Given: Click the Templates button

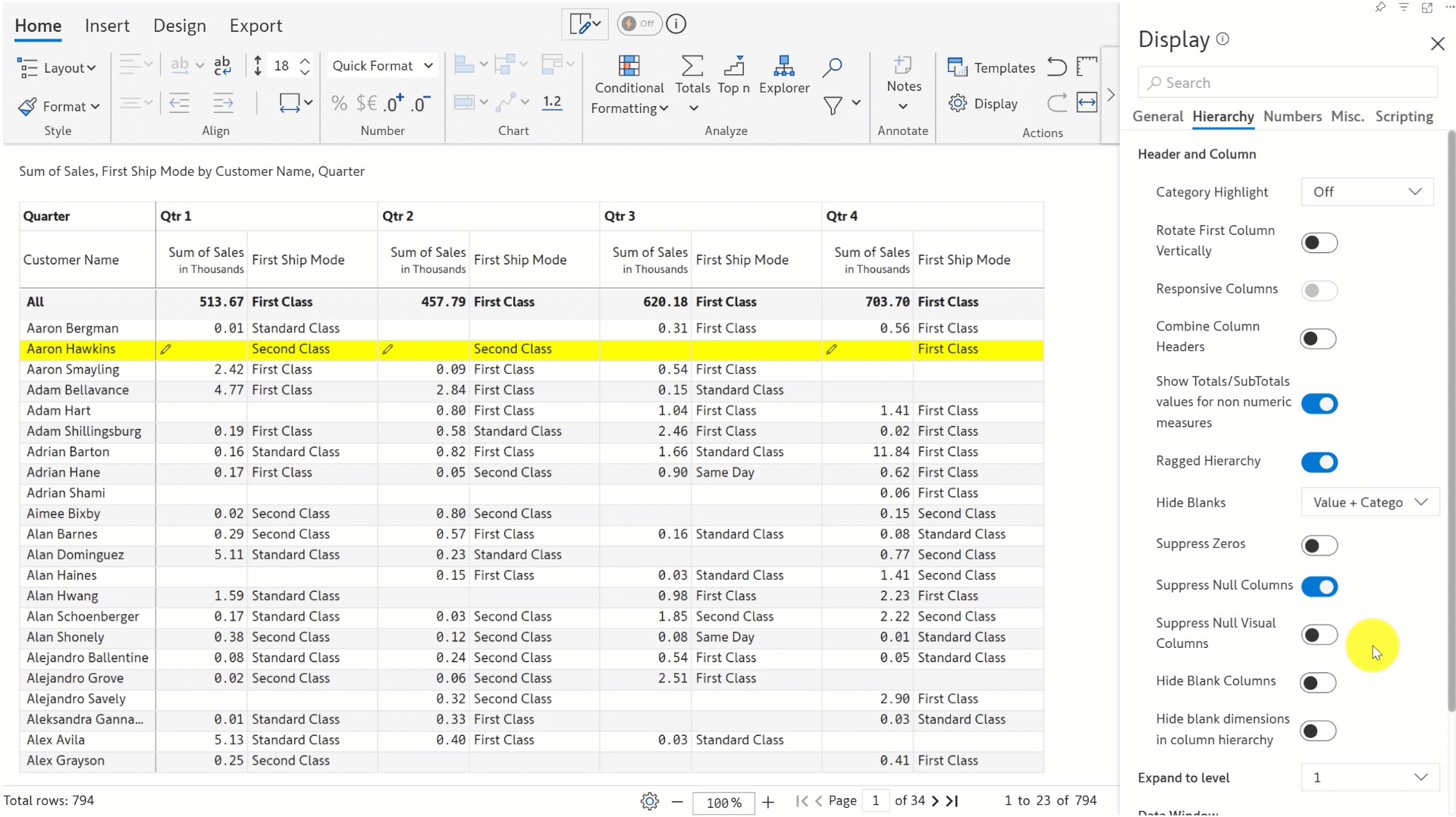Looking at the screenshot, I should click(x=991, y=67).
